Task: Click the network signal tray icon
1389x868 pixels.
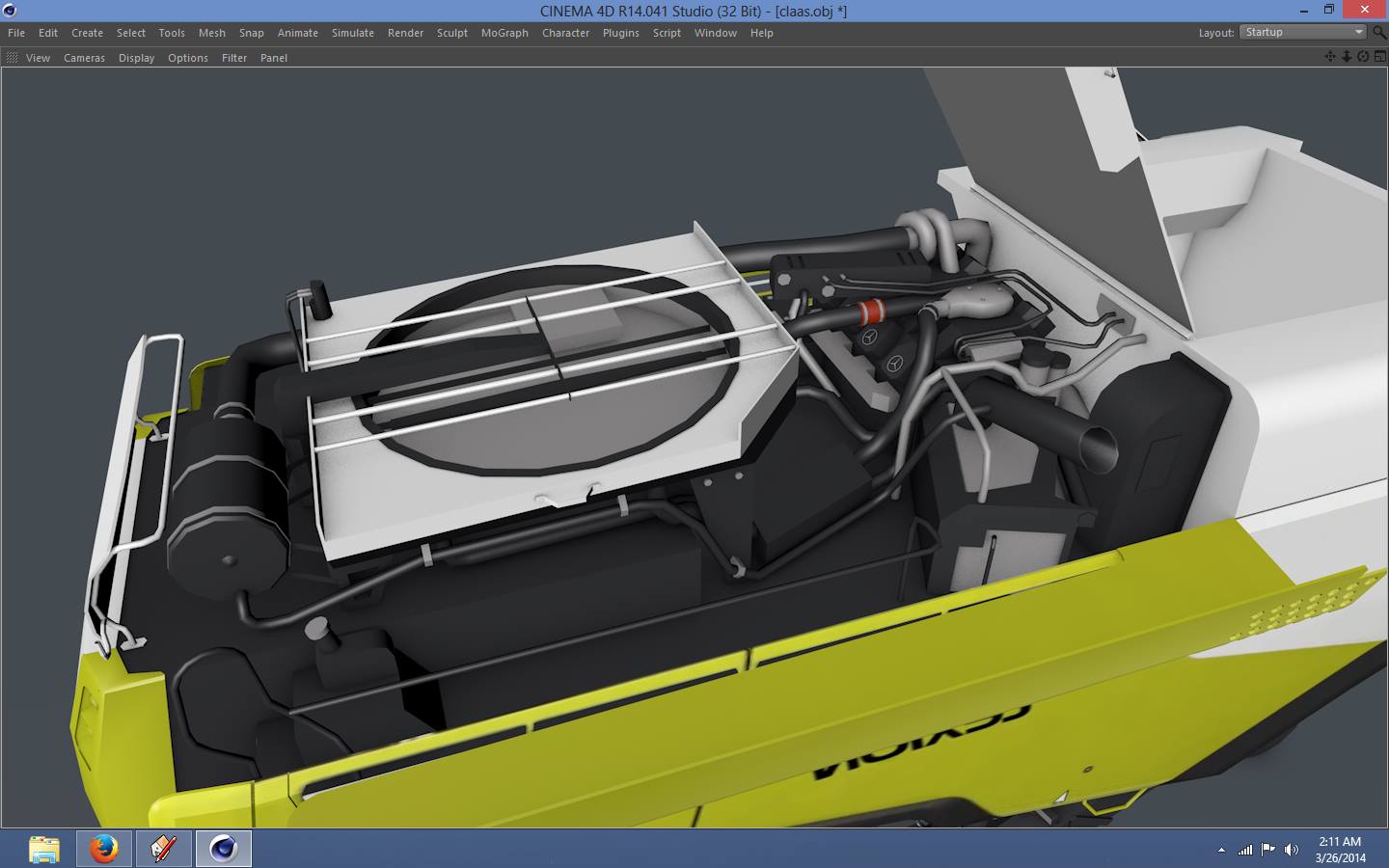Action: coord(1245,850)
